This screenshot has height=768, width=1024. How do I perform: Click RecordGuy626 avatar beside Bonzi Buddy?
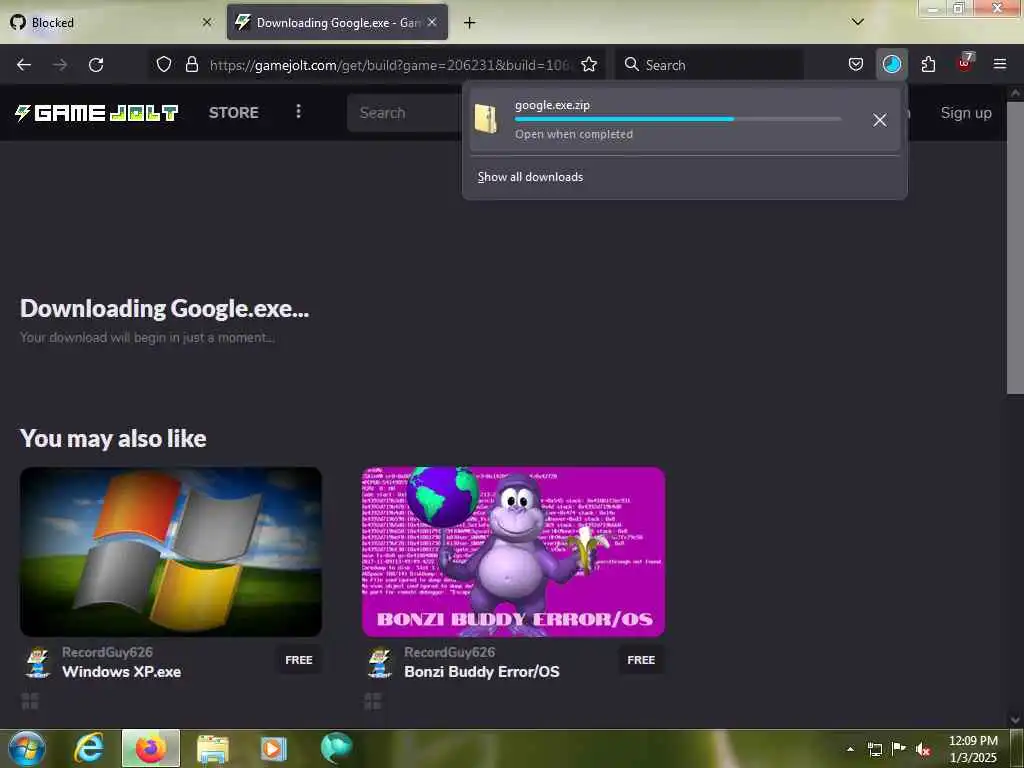pos(380,662)
